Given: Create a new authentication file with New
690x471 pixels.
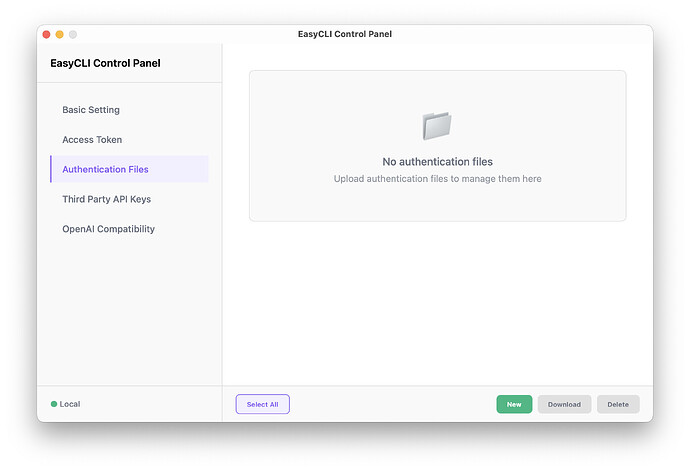Looking at the screenshot, I should [514, 404].
